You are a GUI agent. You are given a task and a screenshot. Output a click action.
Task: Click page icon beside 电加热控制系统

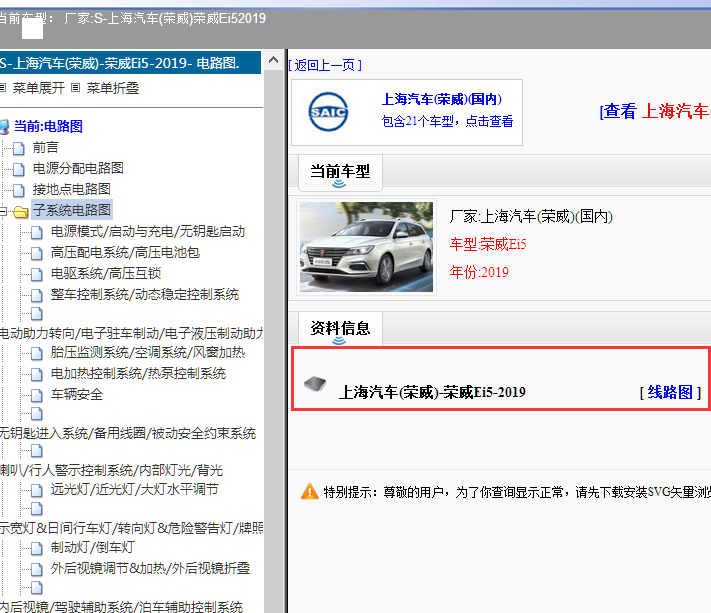(37, 374)
